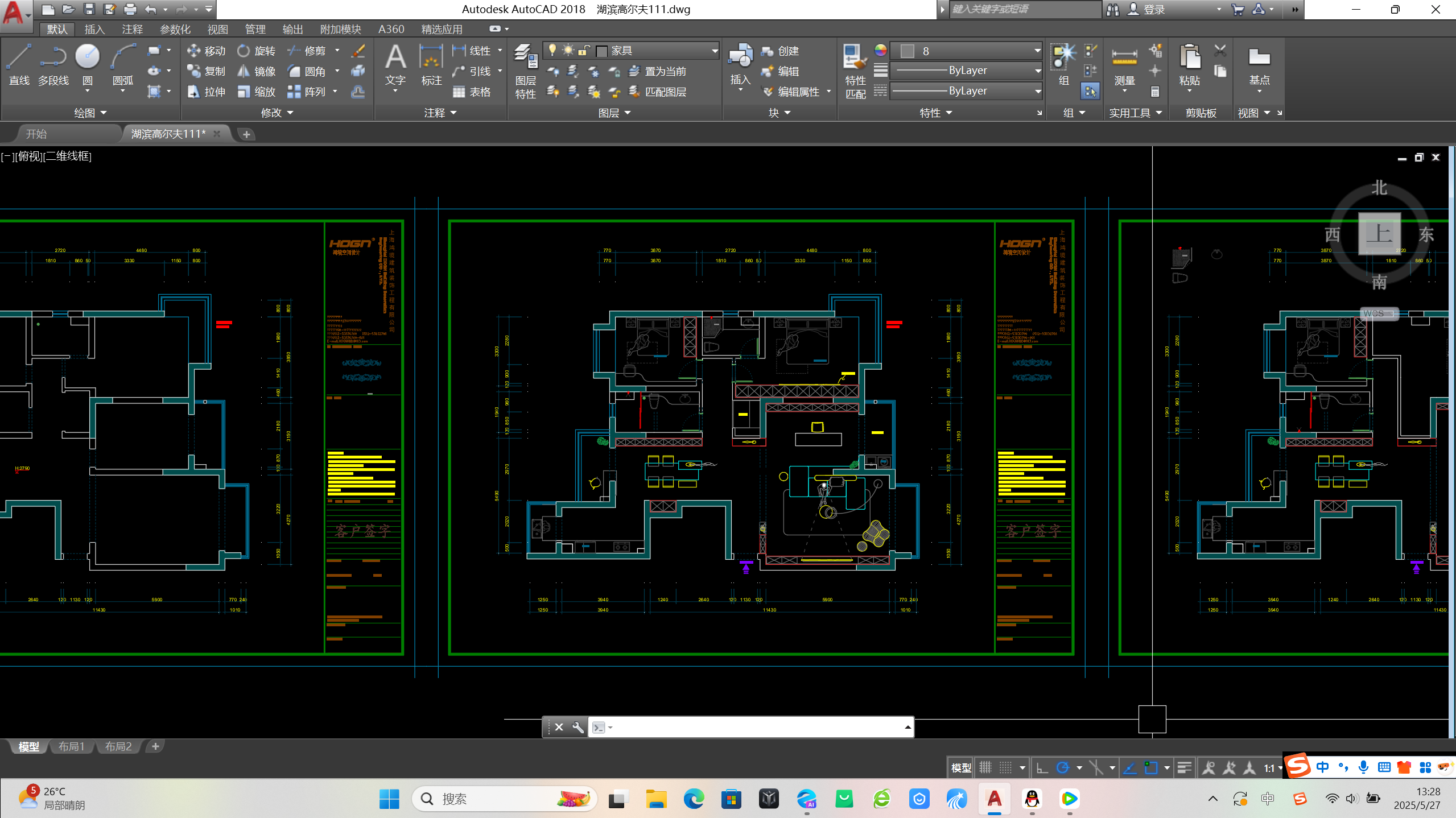Expand the ByLayer linetype dropdown

point(1037,90)
